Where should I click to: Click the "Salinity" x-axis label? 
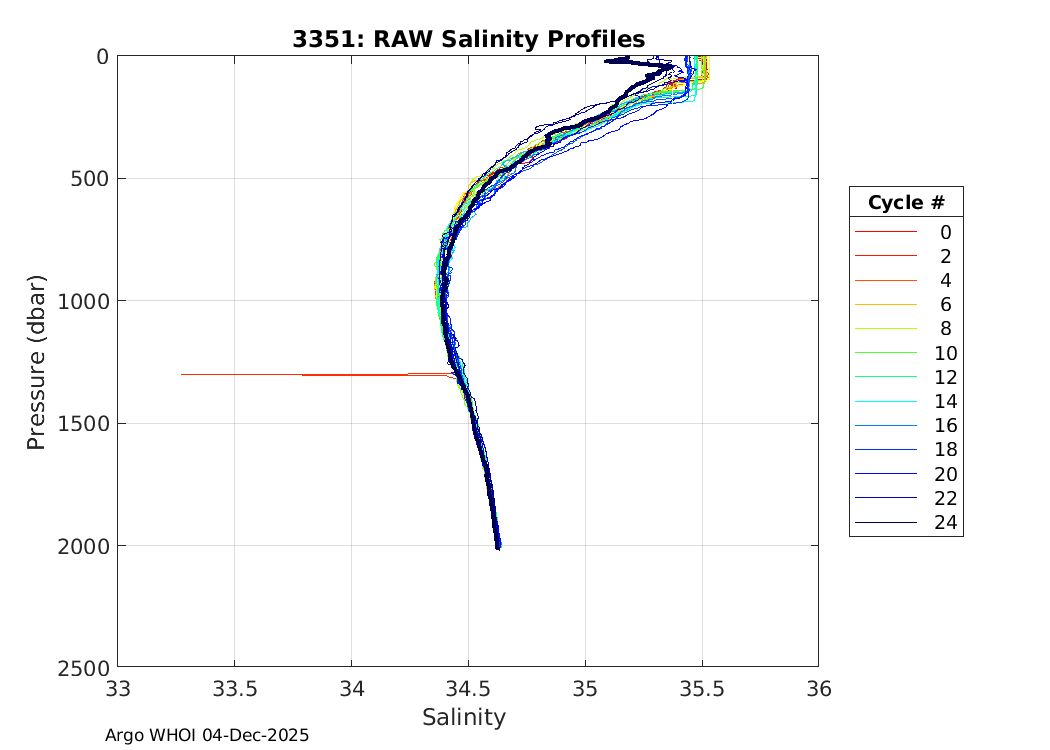(x=464, y=717)
